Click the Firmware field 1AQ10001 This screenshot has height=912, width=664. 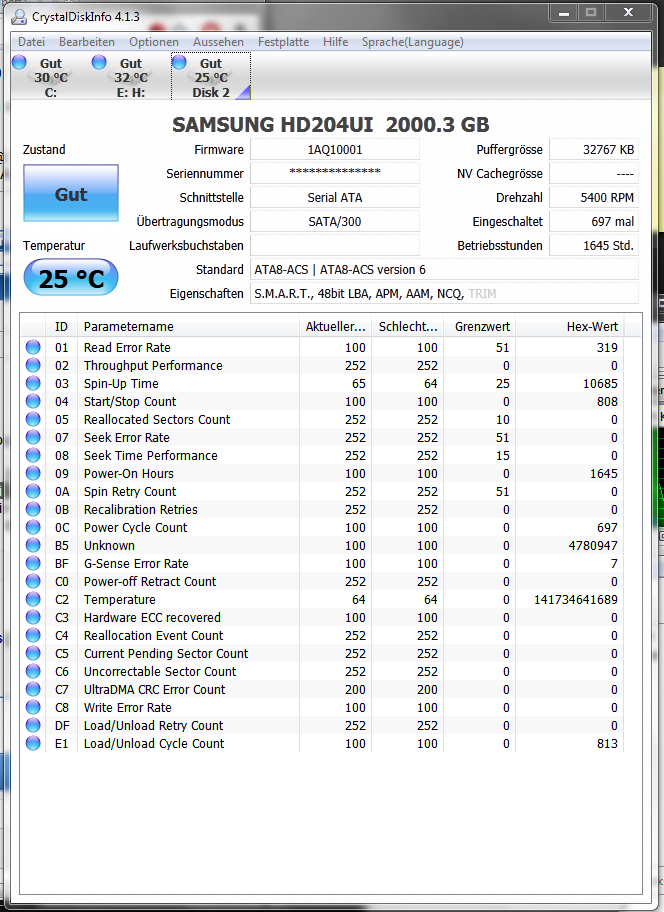(x=335, y=149)
